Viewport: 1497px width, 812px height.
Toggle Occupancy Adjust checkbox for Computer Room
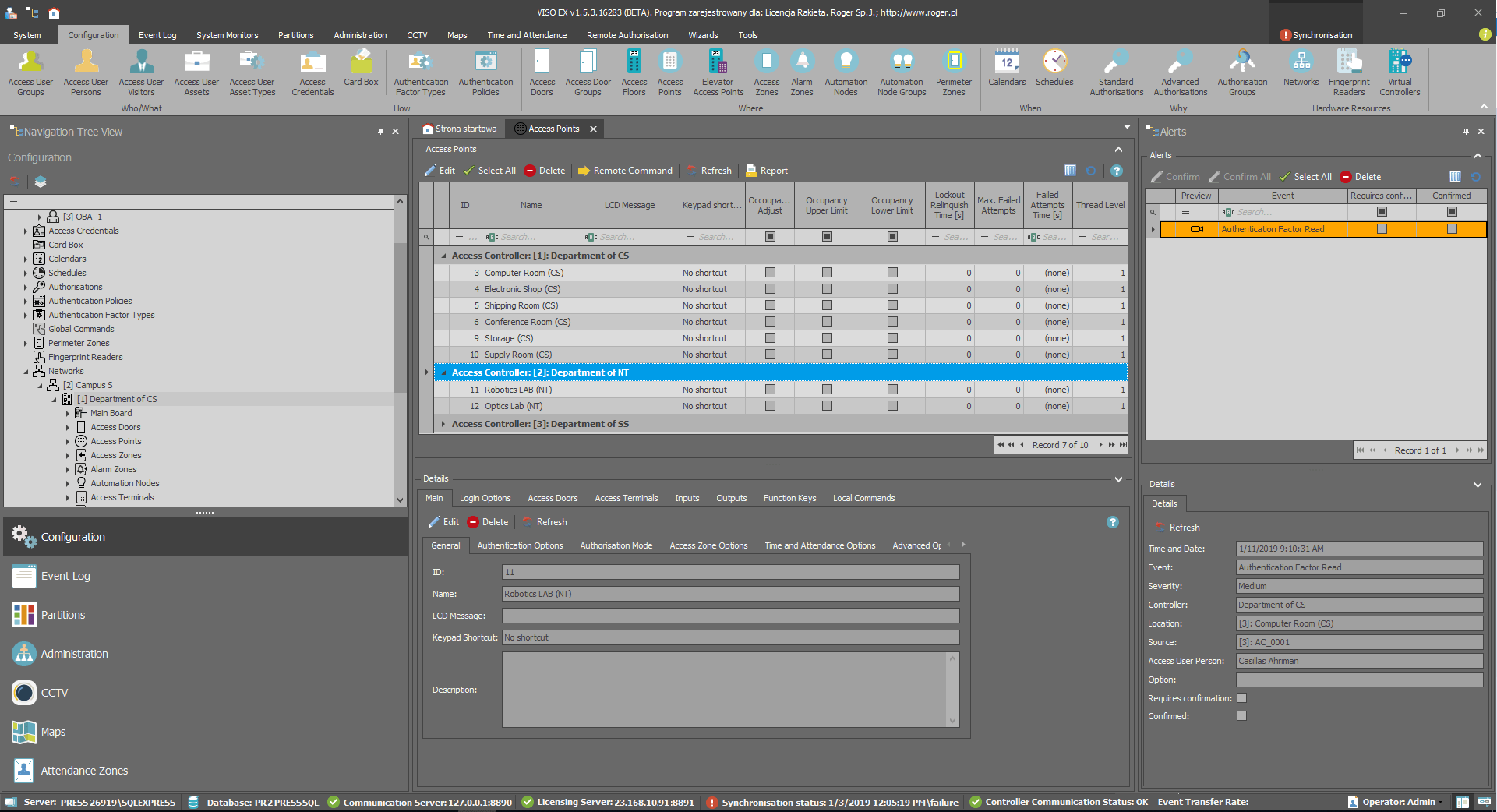770,273
